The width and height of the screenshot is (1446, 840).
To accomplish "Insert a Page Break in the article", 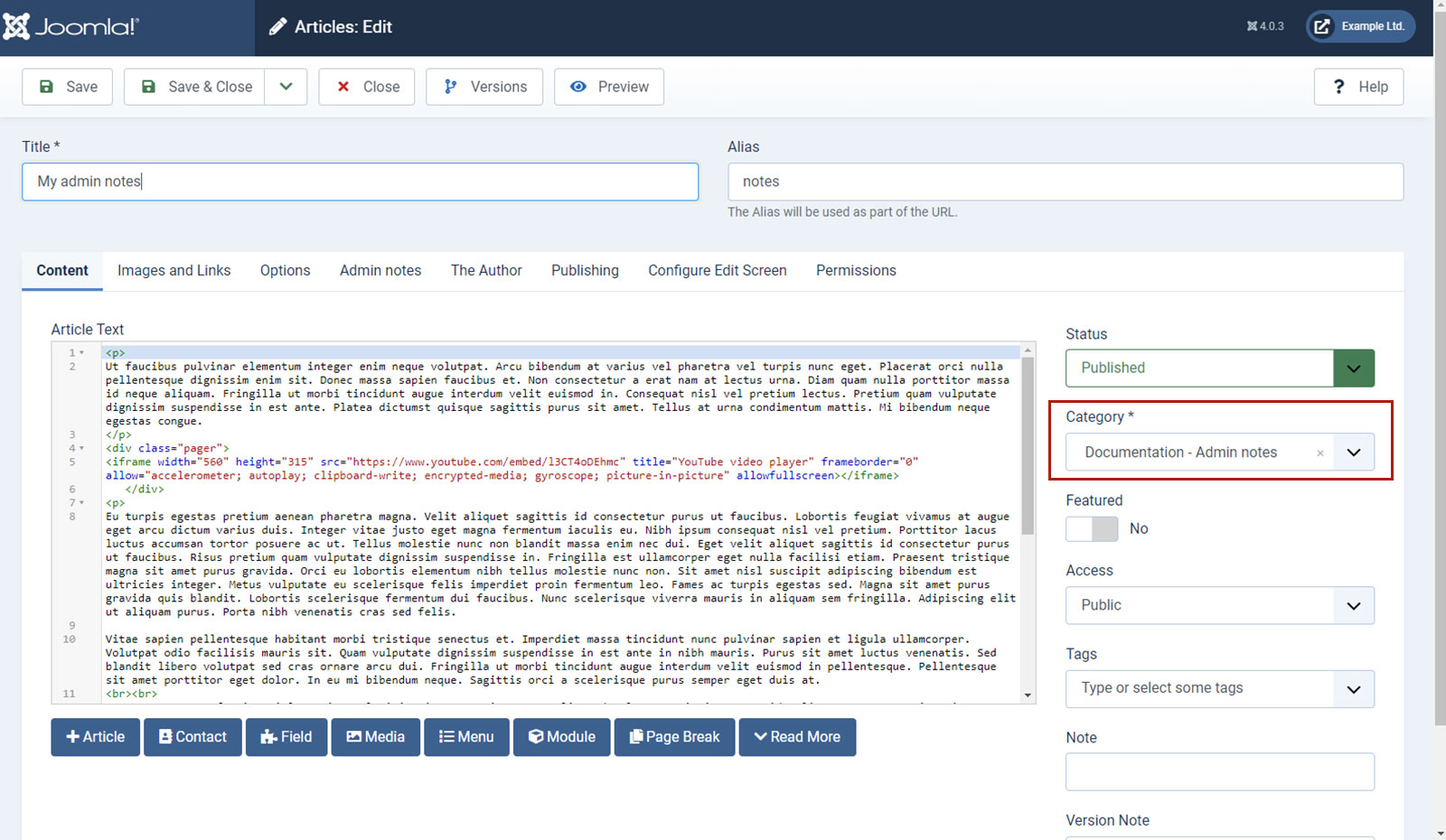I will [675, 737].
